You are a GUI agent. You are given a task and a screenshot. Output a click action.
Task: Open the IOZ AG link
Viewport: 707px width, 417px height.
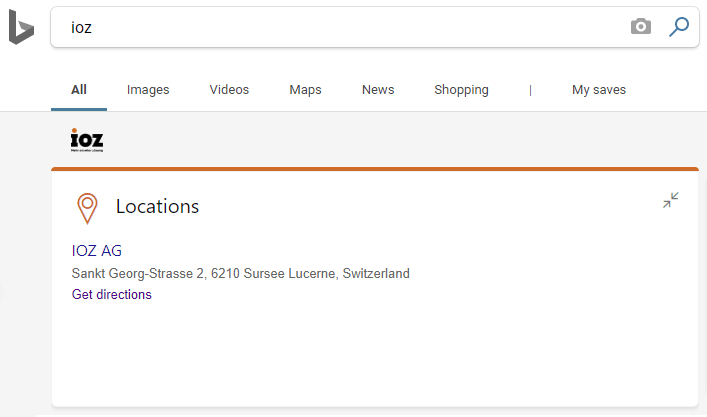coord(97,251)
